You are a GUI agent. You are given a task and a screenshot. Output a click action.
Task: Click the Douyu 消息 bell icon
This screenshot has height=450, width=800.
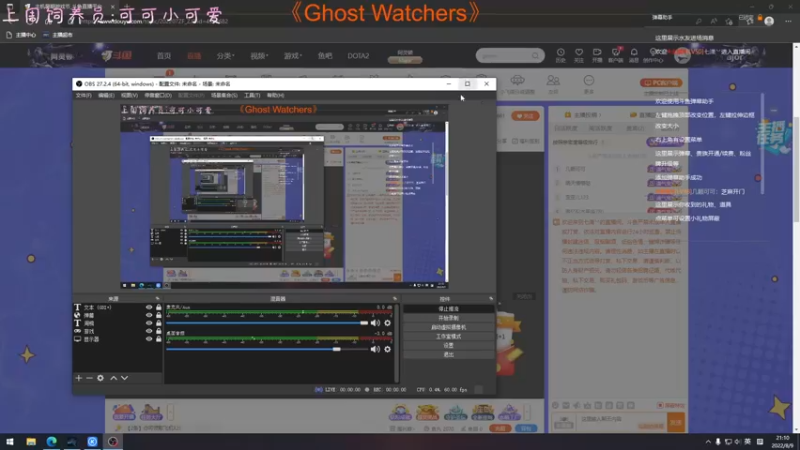(x=634, y=55)
